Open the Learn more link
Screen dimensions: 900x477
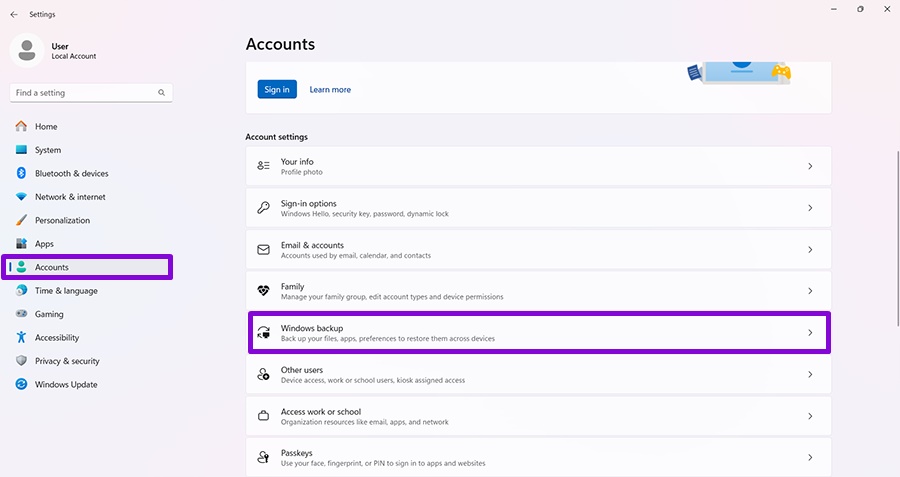(330, 90)
